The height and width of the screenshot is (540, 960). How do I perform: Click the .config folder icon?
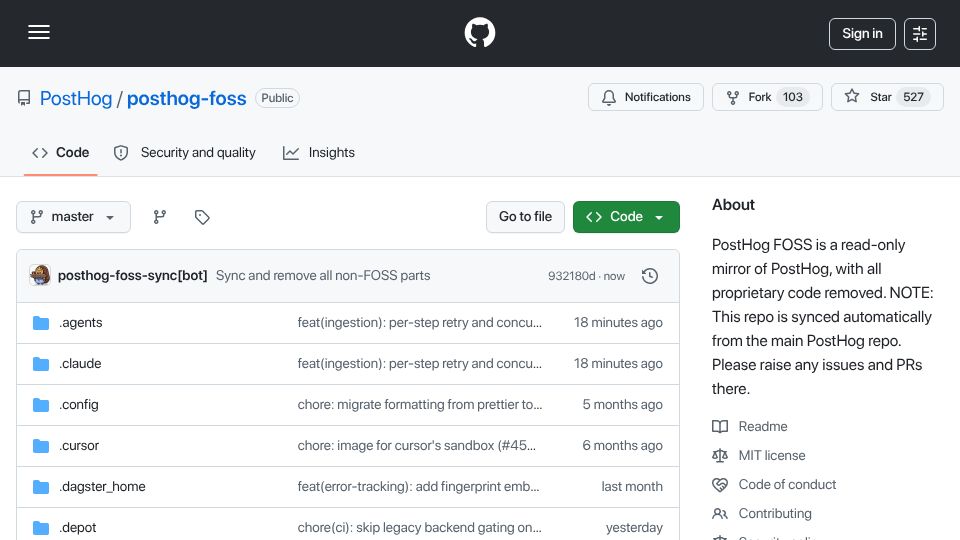click(x=41, y=405)
